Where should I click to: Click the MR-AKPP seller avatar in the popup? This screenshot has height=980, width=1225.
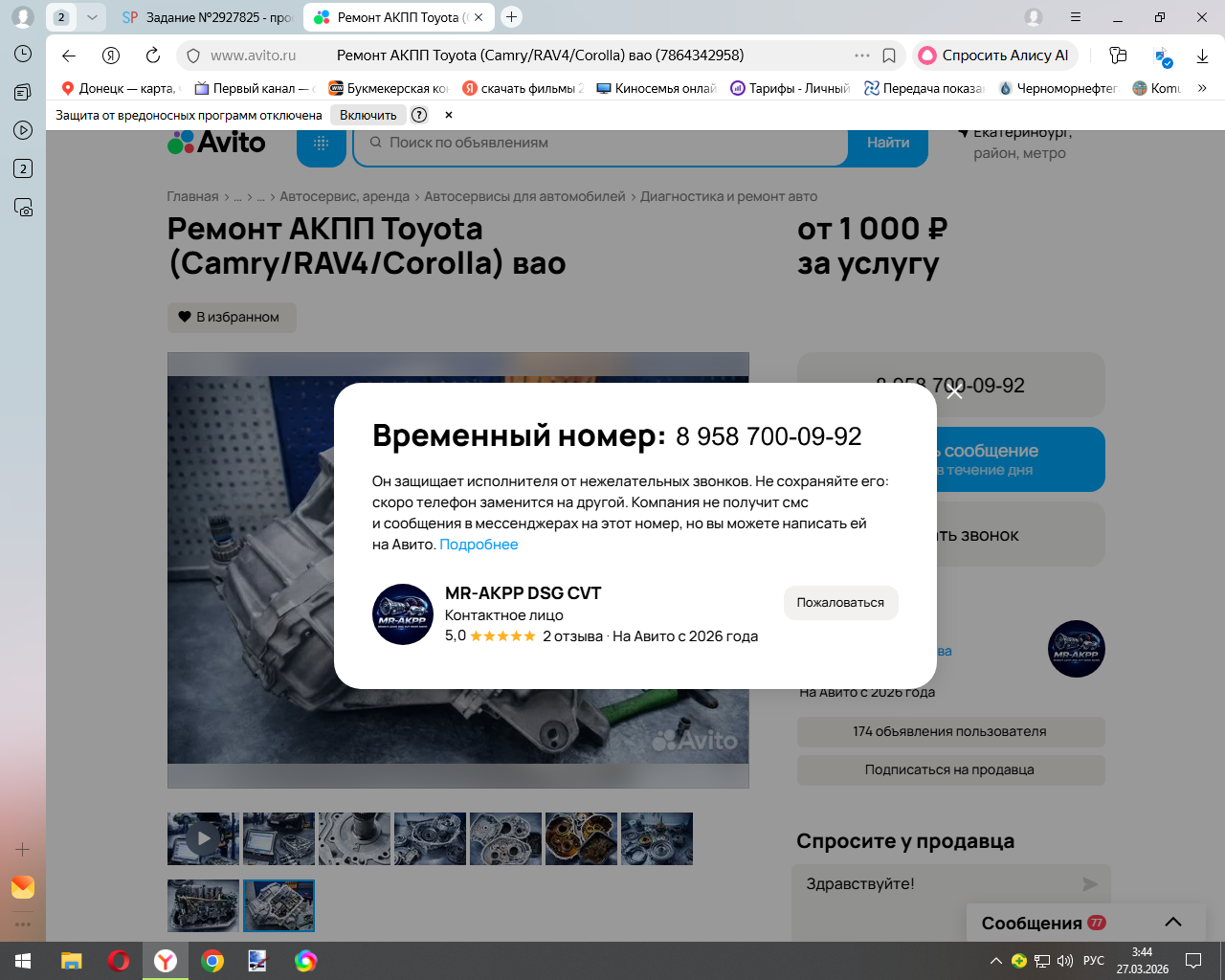403,614
